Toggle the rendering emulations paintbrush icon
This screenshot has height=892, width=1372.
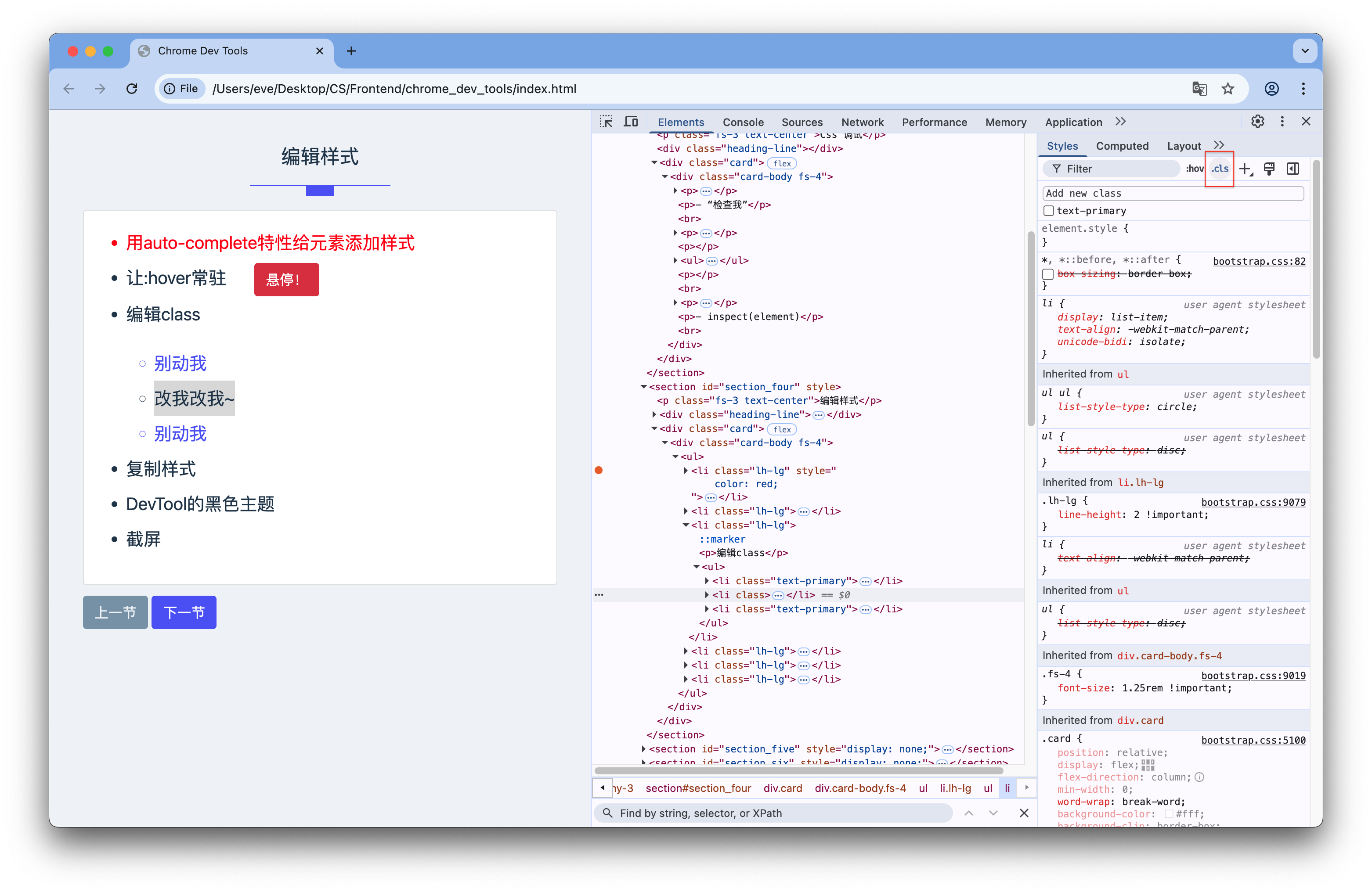click(x=1269, y=169)
